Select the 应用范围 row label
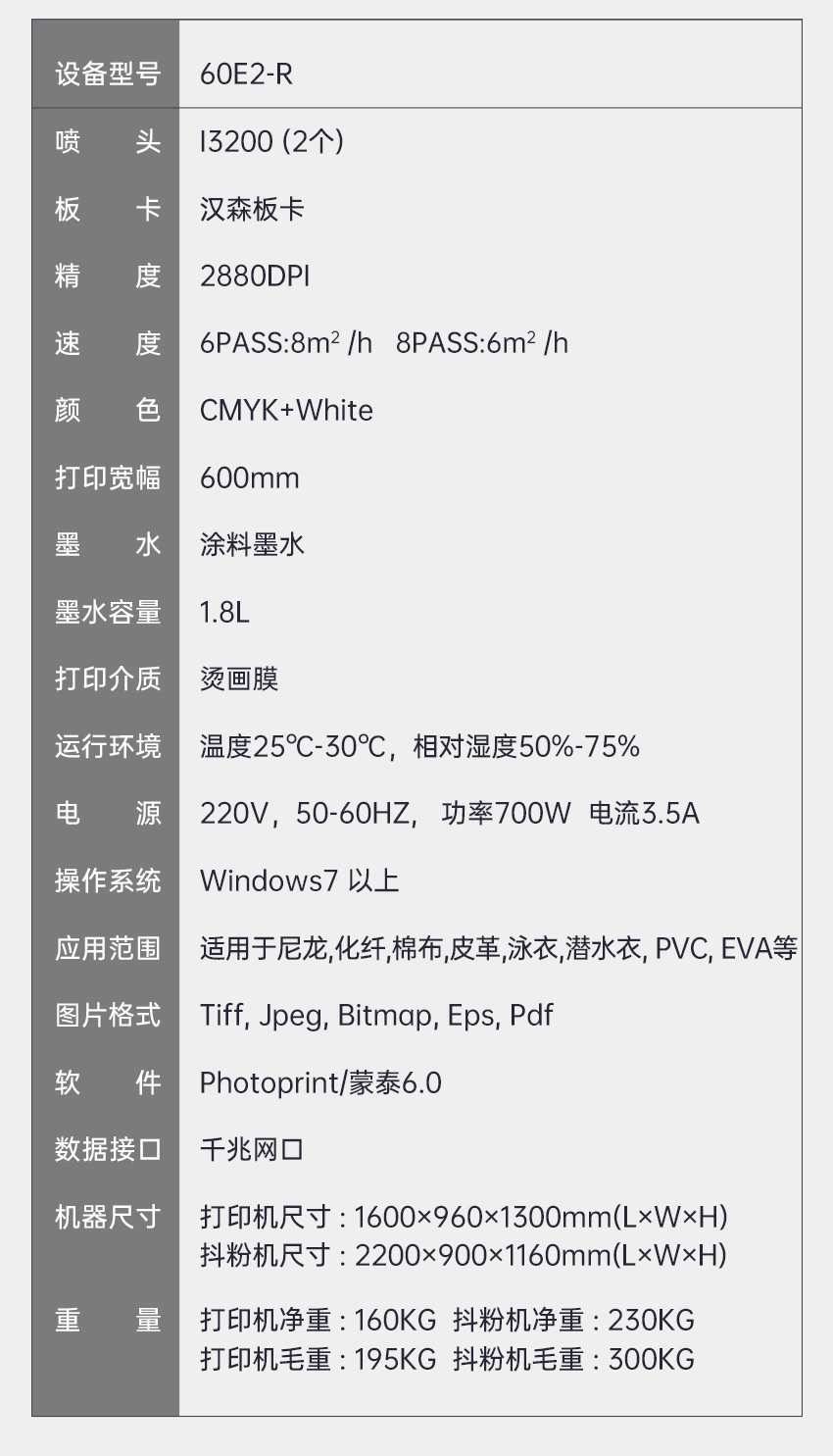Image resolution: width=833 pixels, height=1456 pixels. pos(107,948)
